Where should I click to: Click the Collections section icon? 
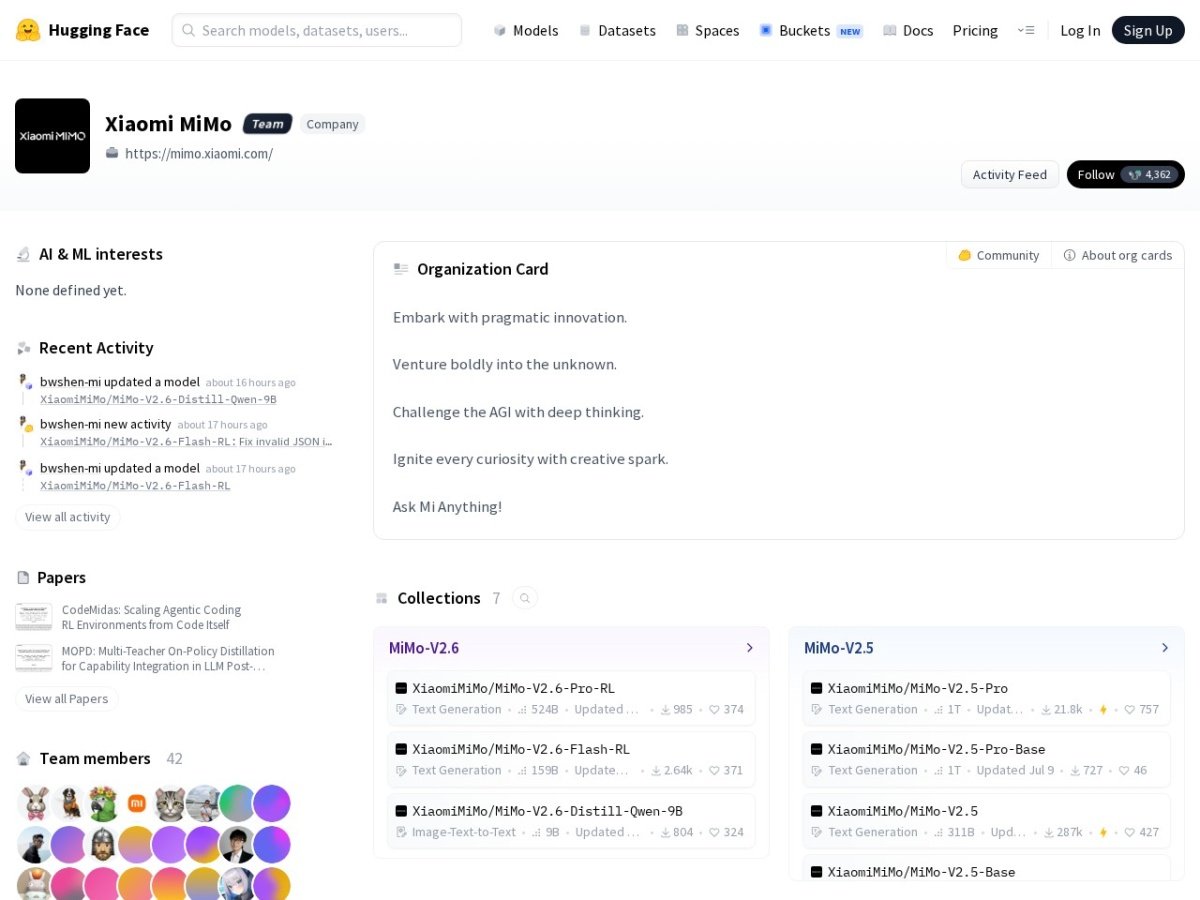[x=381, y=598]
